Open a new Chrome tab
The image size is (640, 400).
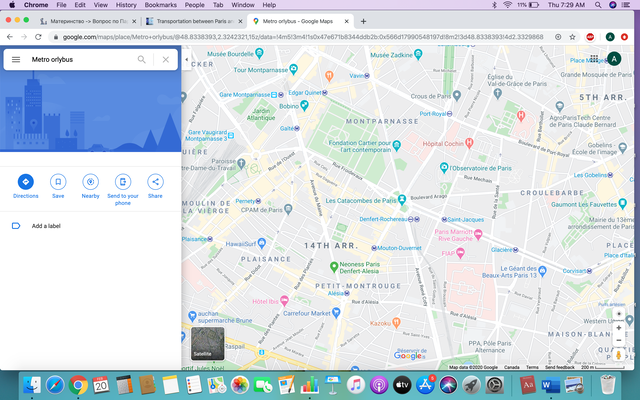363,21
